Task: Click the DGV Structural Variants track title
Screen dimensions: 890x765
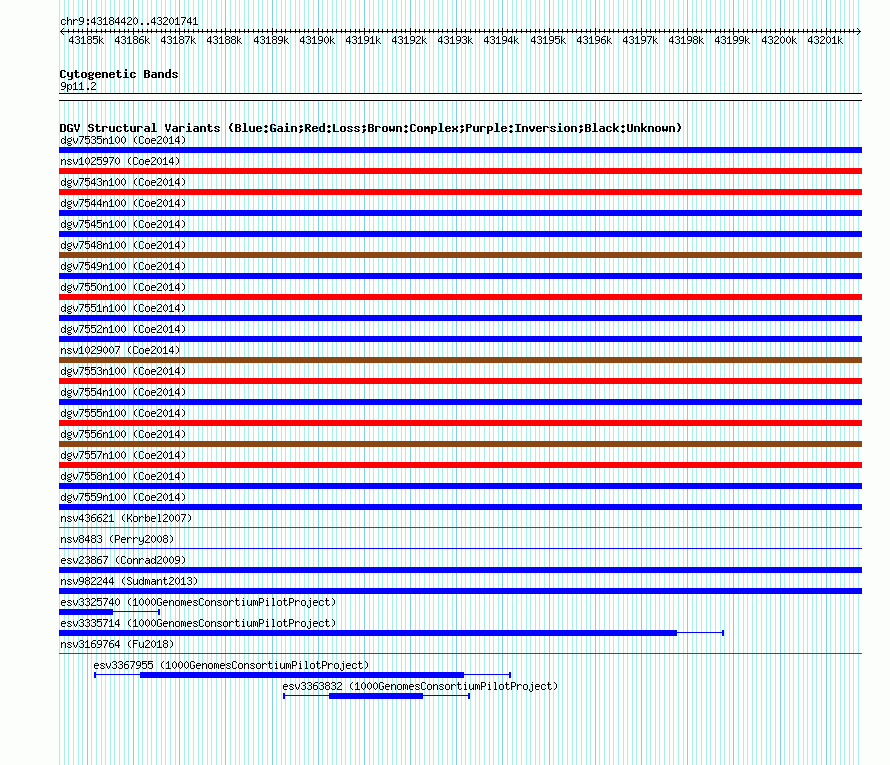Action: pyautogui.click(x=371, y=128)
